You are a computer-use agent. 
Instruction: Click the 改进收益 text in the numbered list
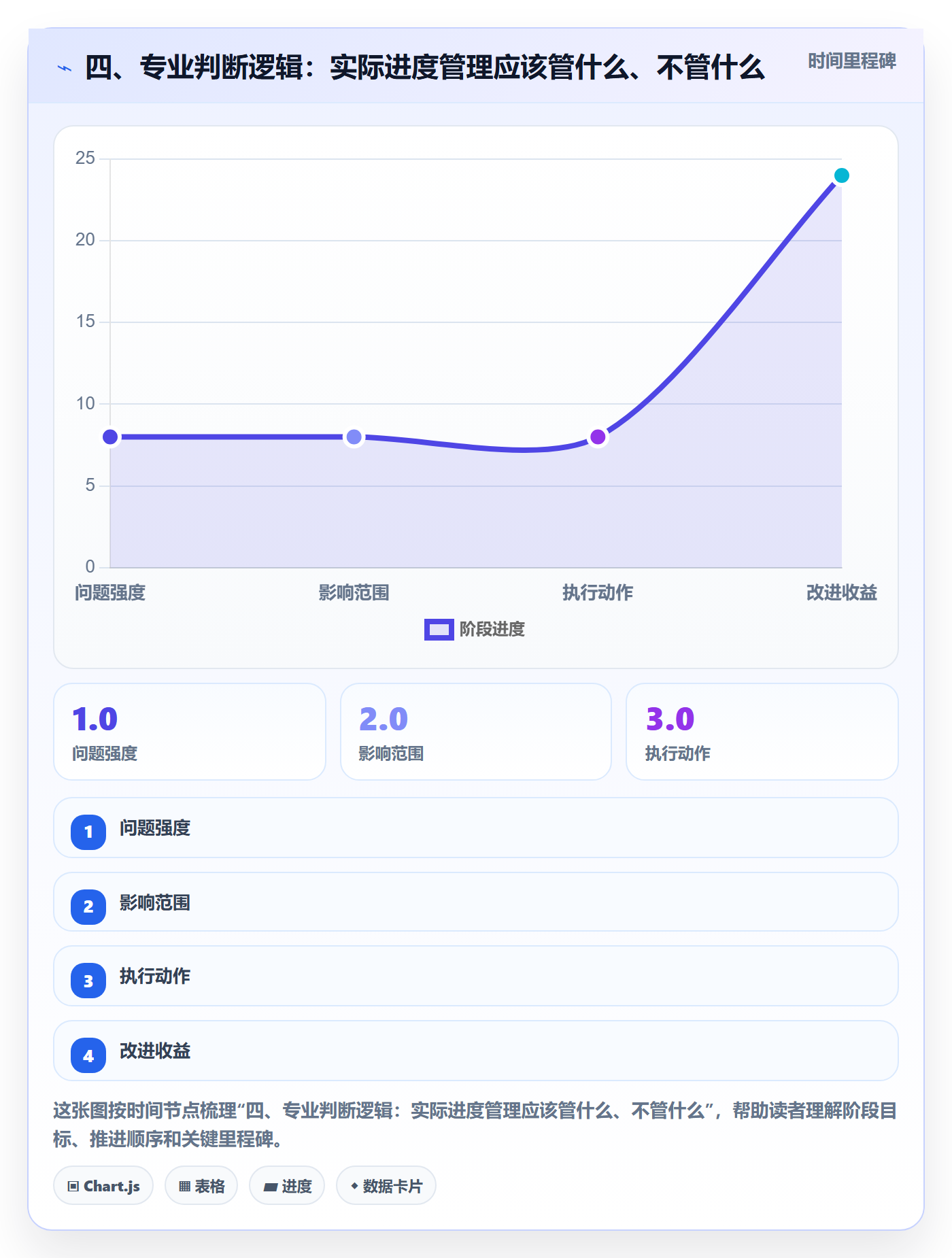155,1051
